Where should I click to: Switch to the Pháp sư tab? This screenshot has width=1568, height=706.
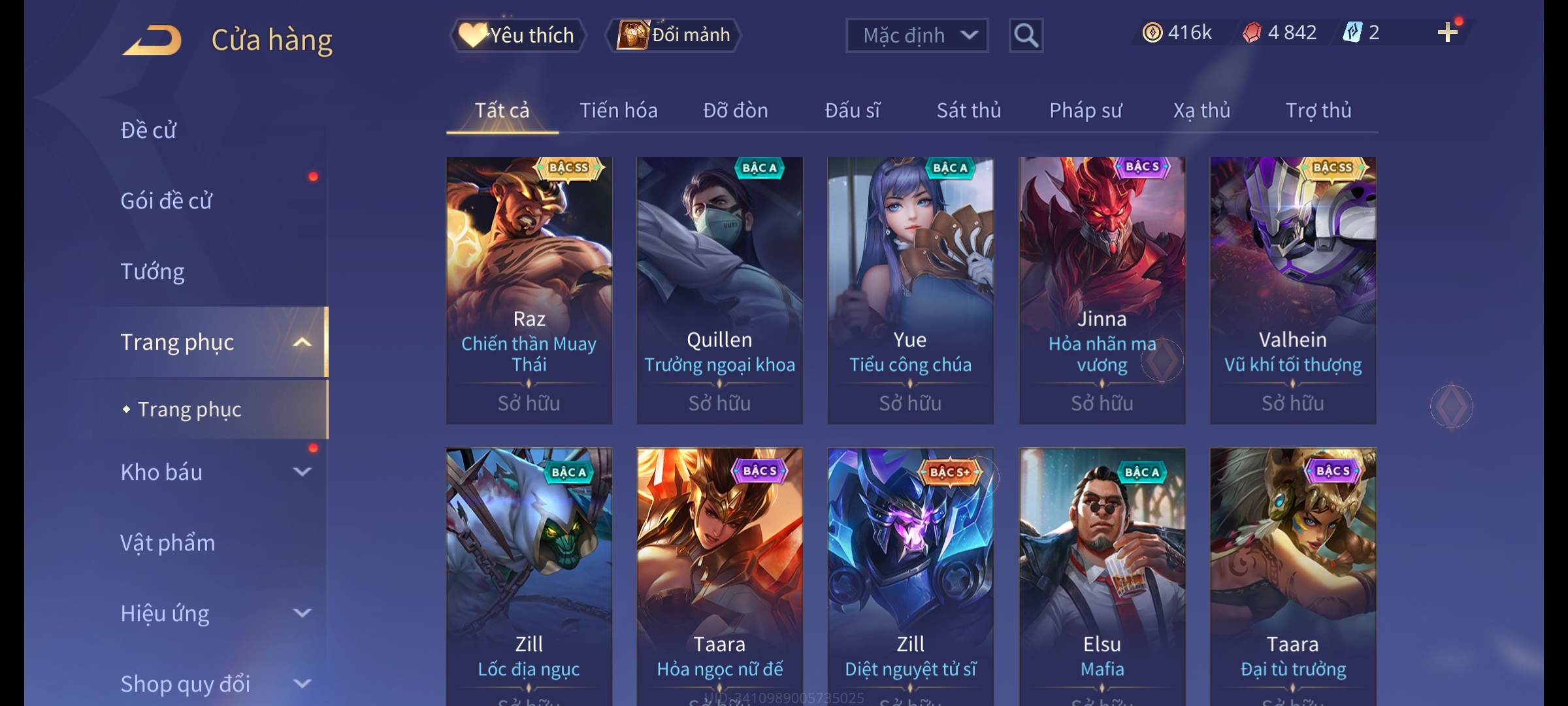pyautogui.click(x=1085, y=110)
